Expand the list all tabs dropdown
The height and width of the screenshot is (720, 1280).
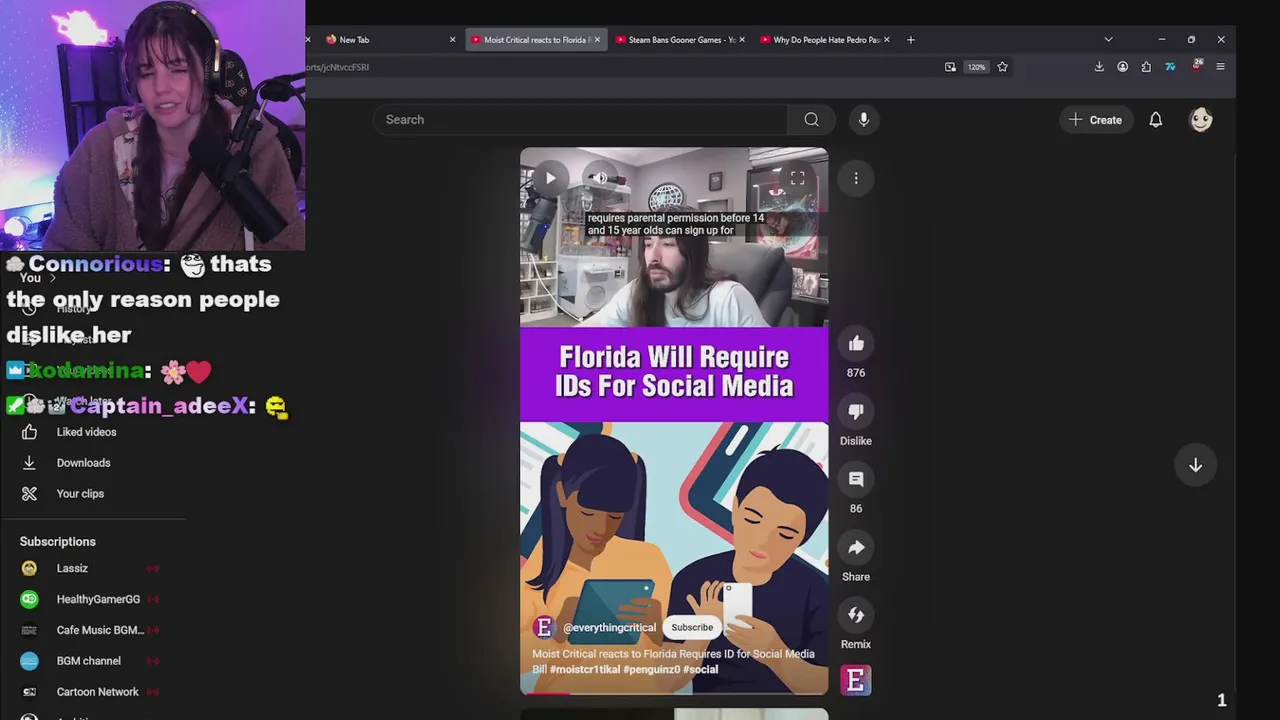coord(1108,40)
